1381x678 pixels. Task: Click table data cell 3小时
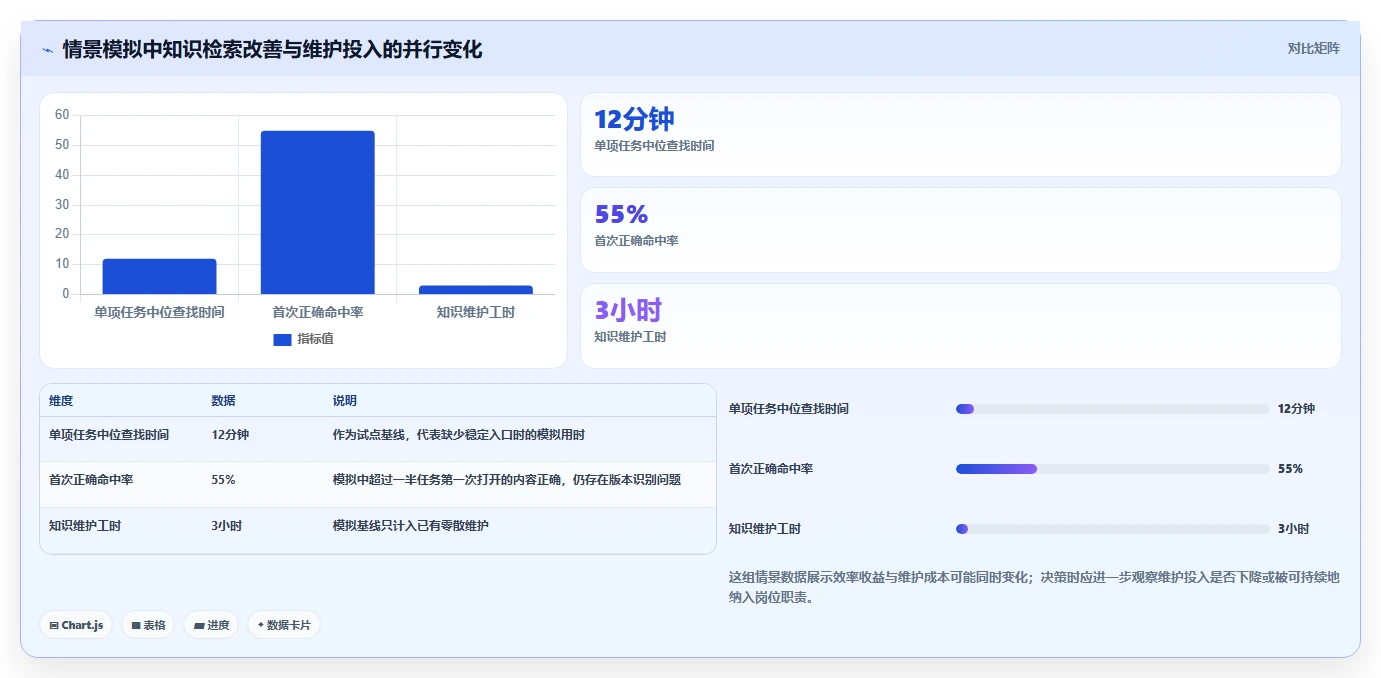click(x=227, y=525)
